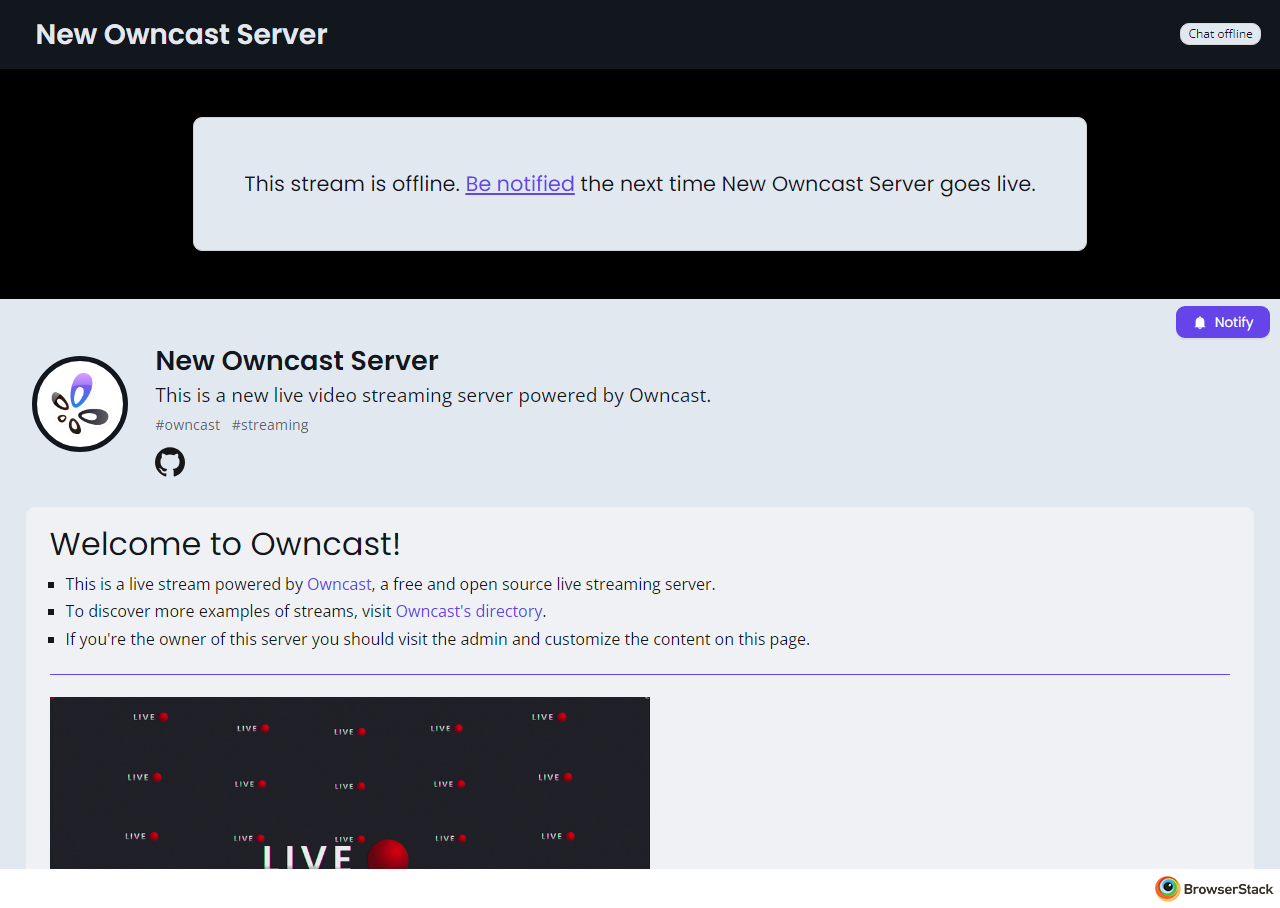Visit the Owncast's directory link
Image resolution: width=1280 pixels, height=908 pixels.
click(469, 611)
